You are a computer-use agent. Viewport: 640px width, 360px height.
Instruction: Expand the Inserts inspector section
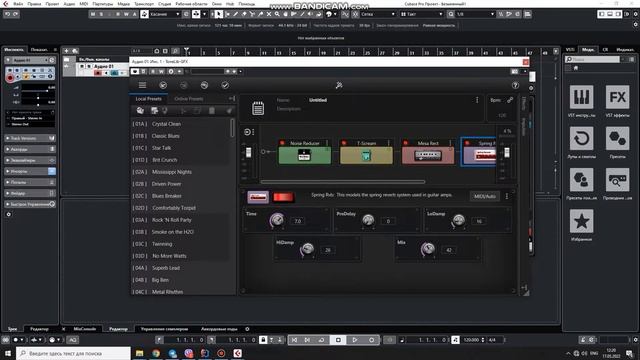tap(30, 171)
